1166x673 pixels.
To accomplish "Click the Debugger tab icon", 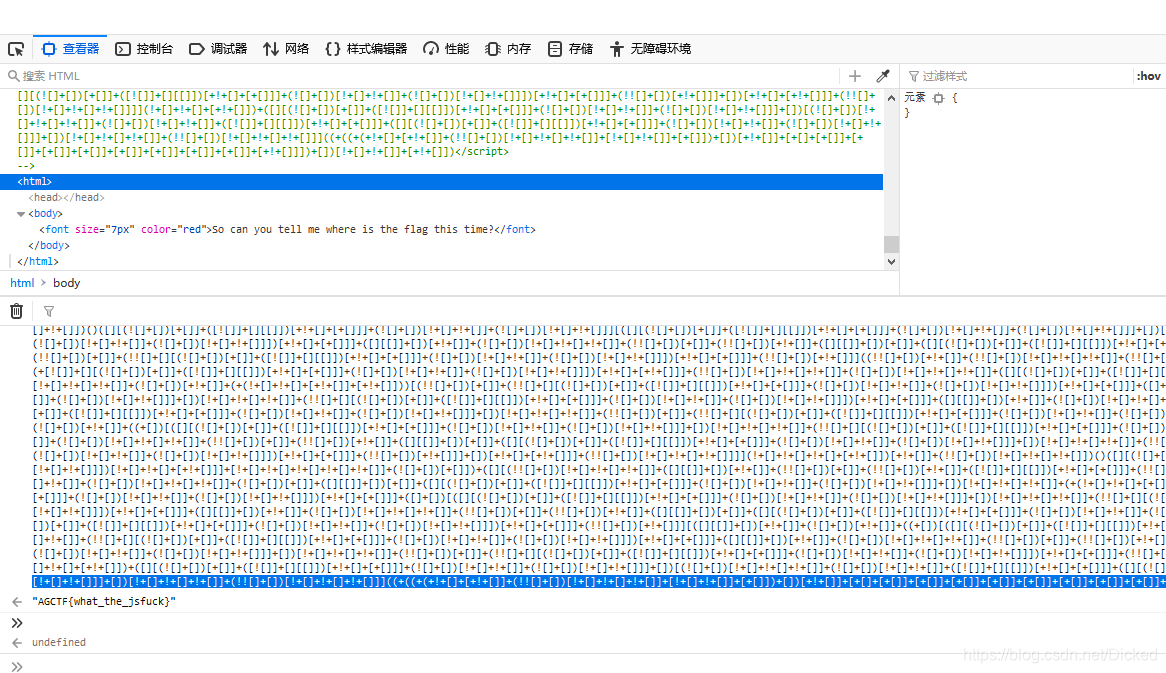I will click(x=196, y=49).
